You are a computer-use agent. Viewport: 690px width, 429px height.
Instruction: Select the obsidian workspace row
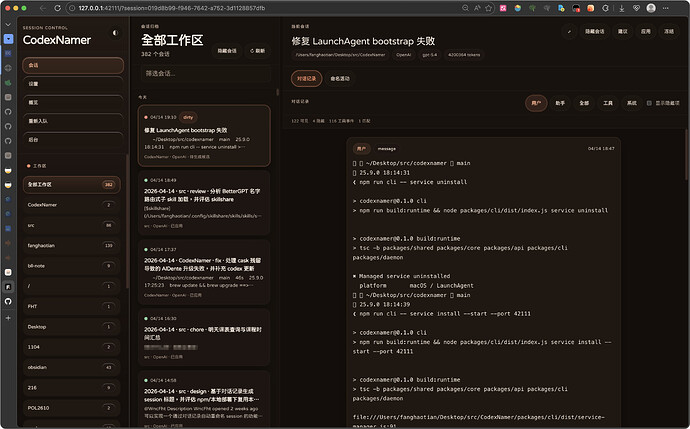pyautogui.click(x=71, y=367)
